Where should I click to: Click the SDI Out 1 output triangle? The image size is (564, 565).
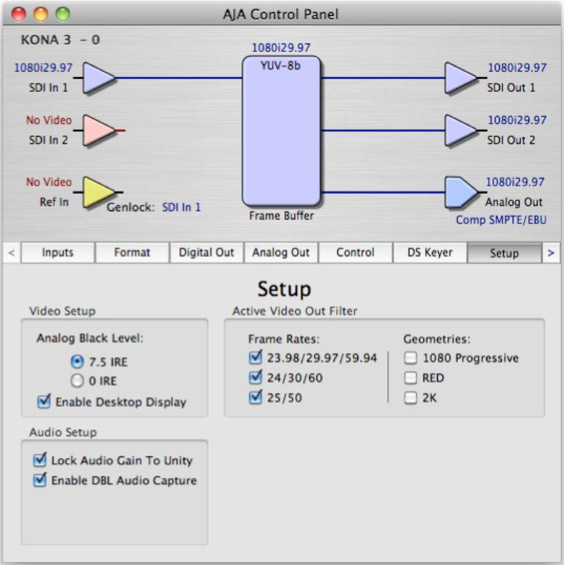460,78
